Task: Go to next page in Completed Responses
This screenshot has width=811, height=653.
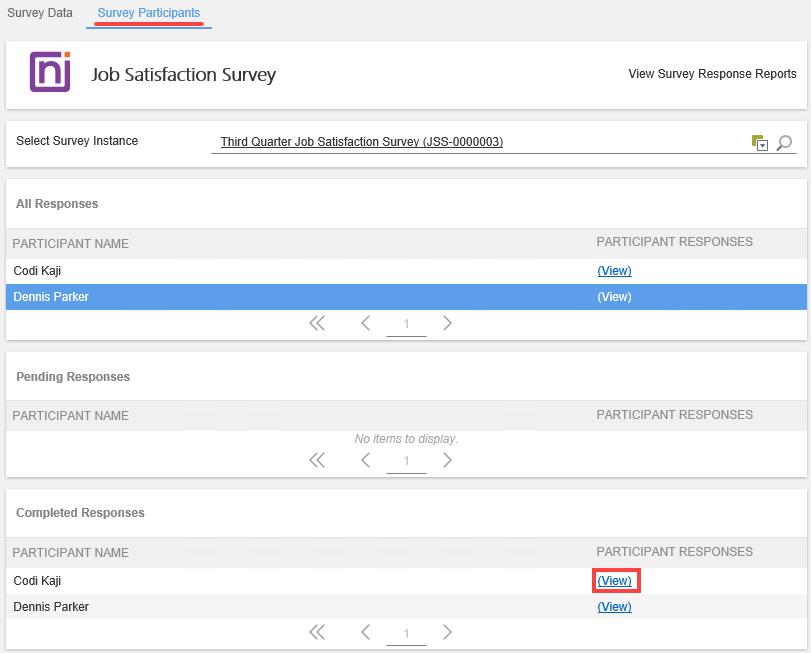Action: point(447,632)
